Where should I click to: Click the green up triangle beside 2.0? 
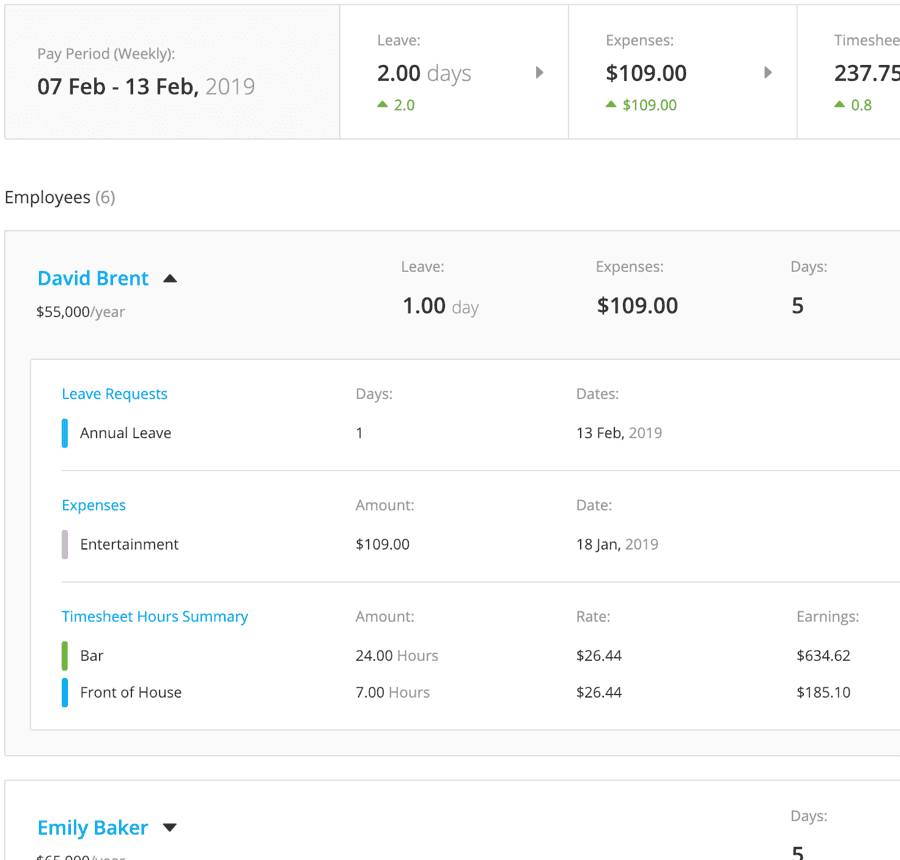click(382, 104)
